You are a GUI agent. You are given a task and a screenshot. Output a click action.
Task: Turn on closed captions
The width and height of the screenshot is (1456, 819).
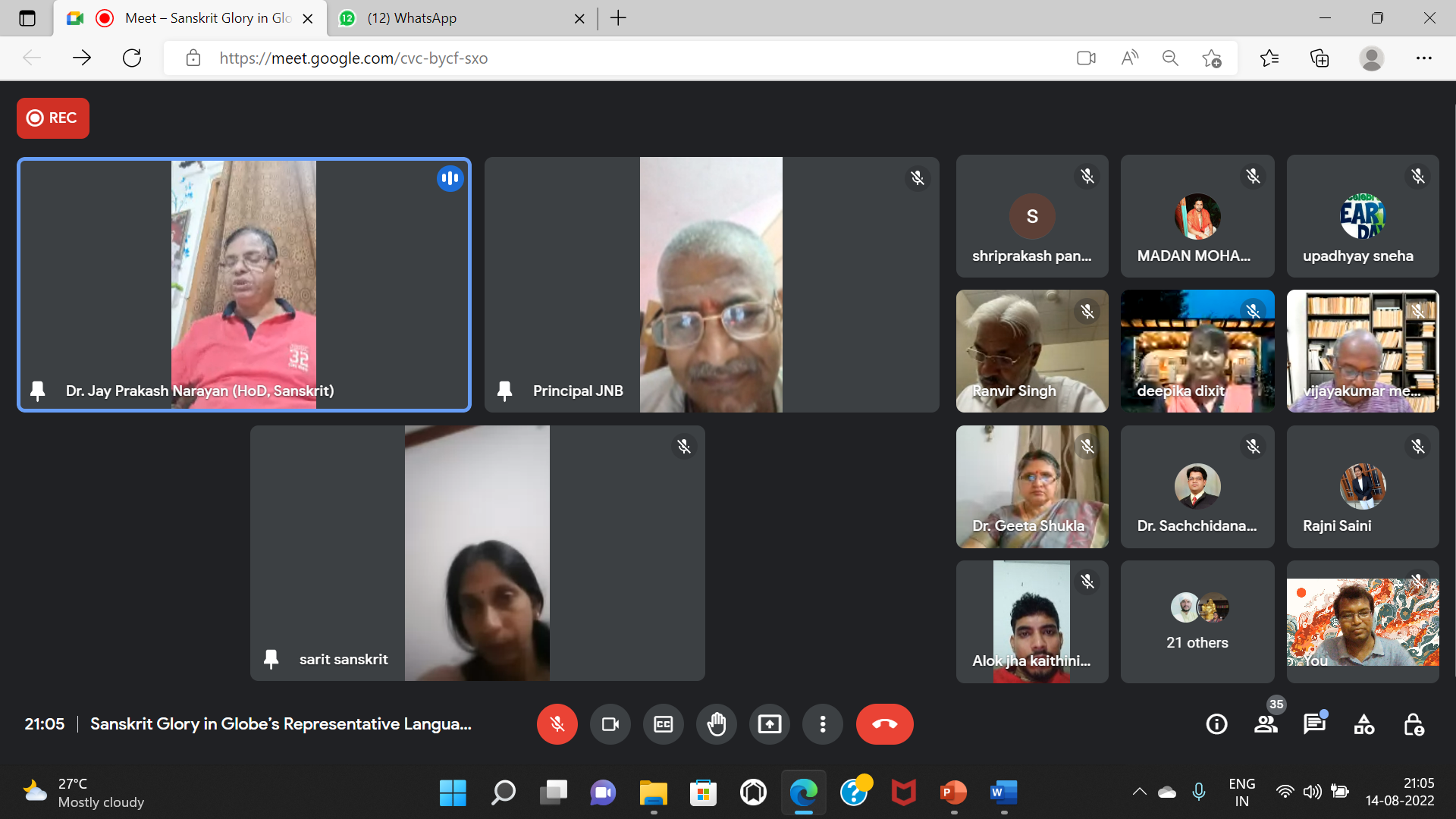663,724
